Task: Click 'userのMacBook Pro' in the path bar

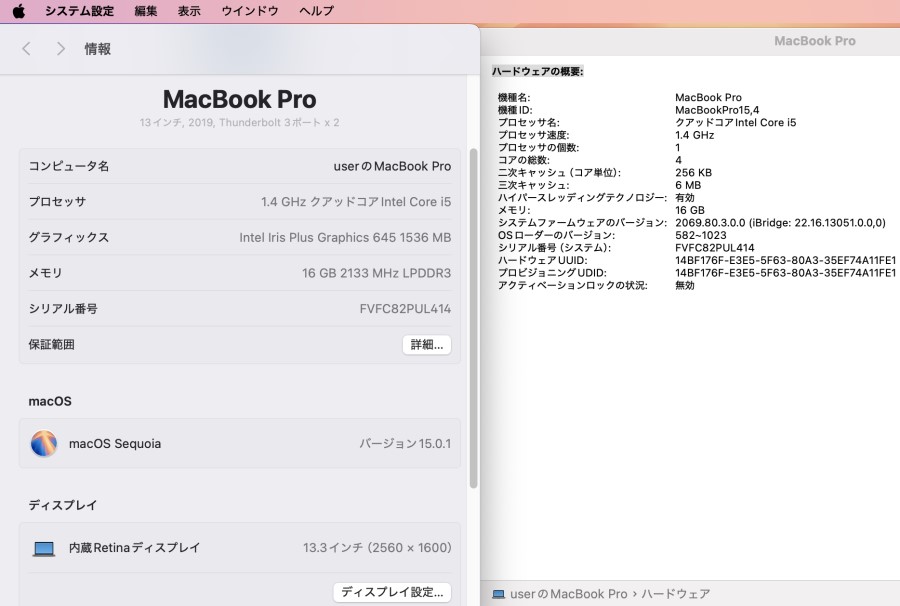Action: pyautogui.click(x=569, y=594)
